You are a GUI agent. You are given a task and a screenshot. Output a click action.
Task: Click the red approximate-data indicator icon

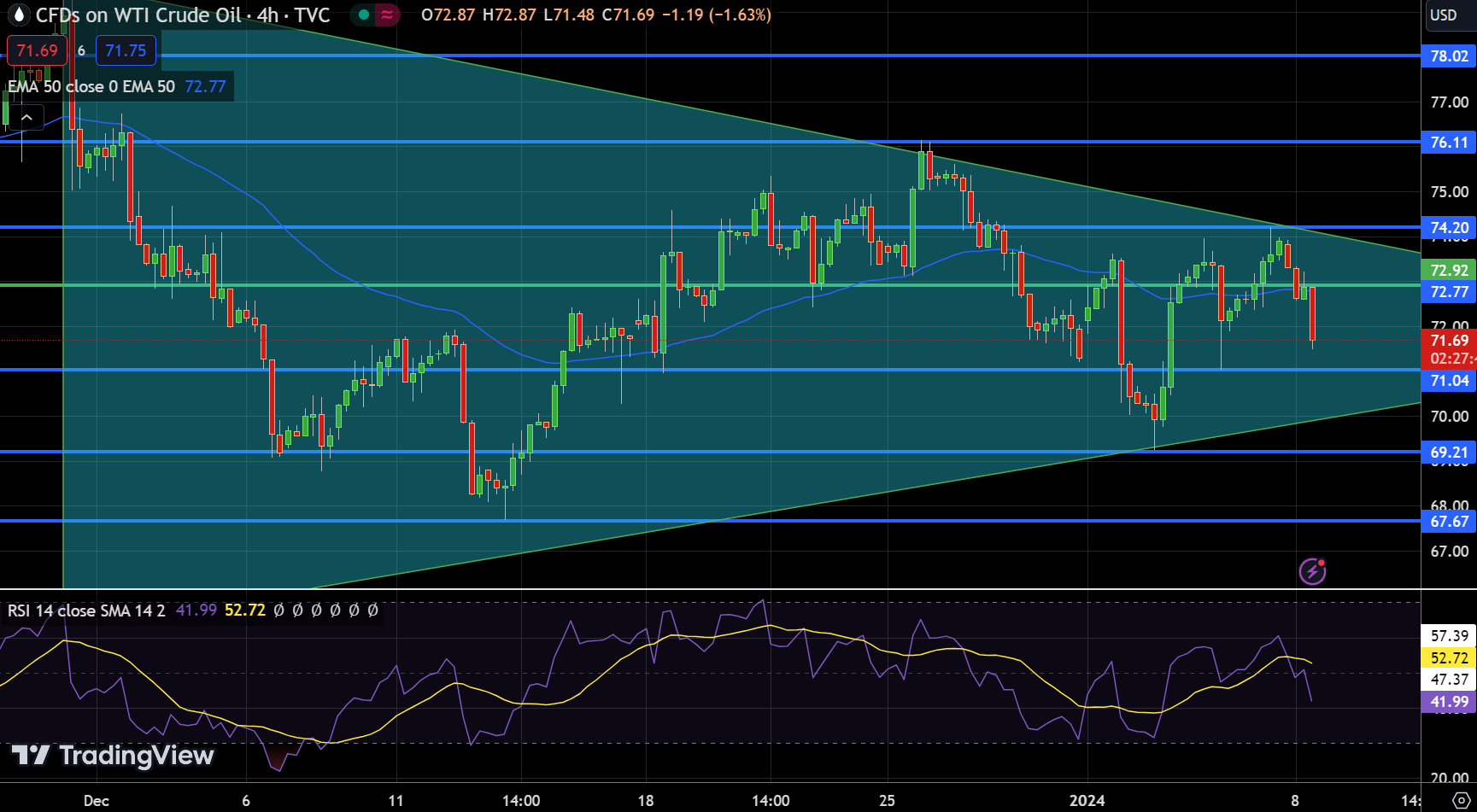388,15
